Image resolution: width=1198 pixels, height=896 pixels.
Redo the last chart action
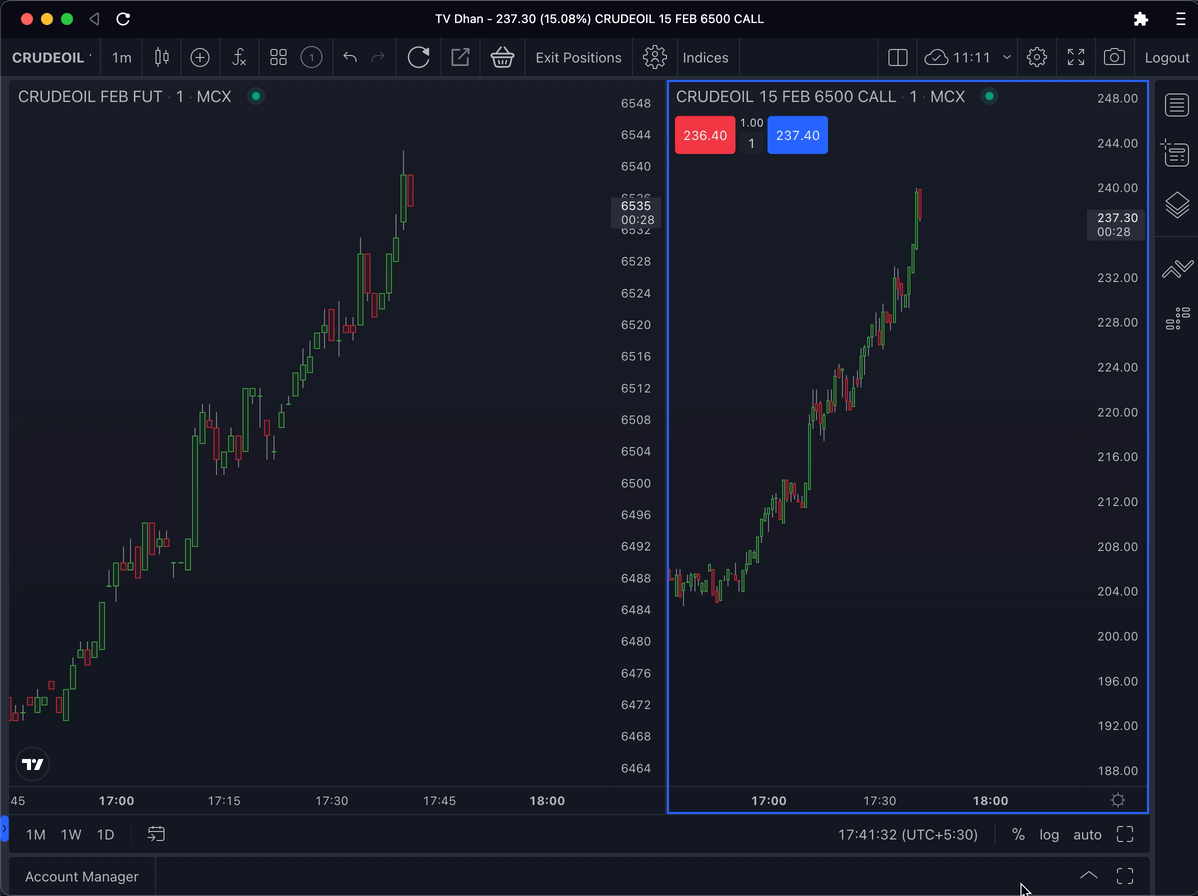pos(378,57)
